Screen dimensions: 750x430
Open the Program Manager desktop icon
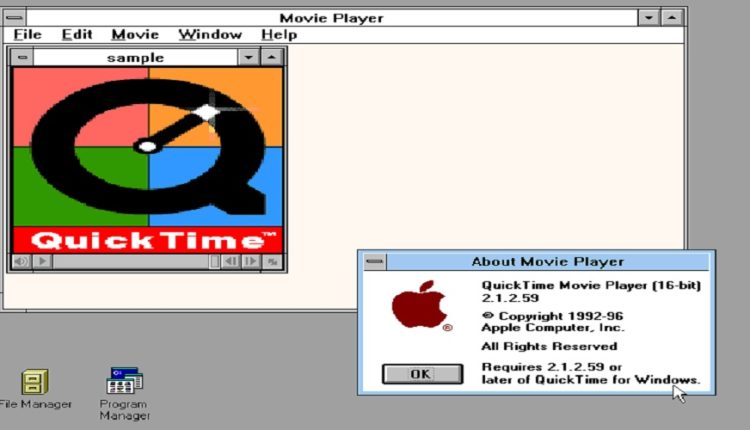click(125, 394)
